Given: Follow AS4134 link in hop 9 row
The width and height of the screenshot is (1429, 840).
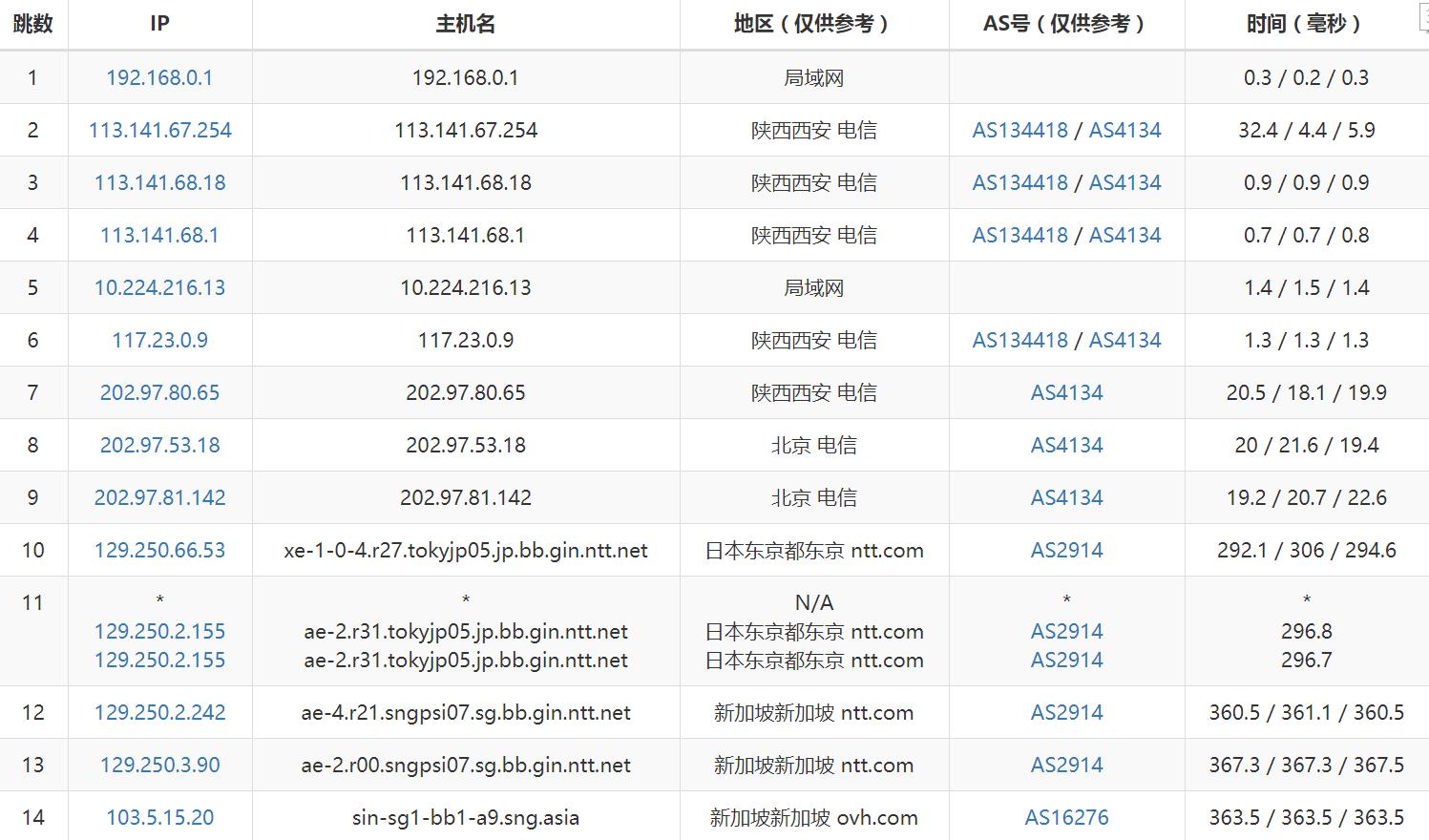Looking at the screenshot, I should pyautogui.click(x=1066, y=498).
